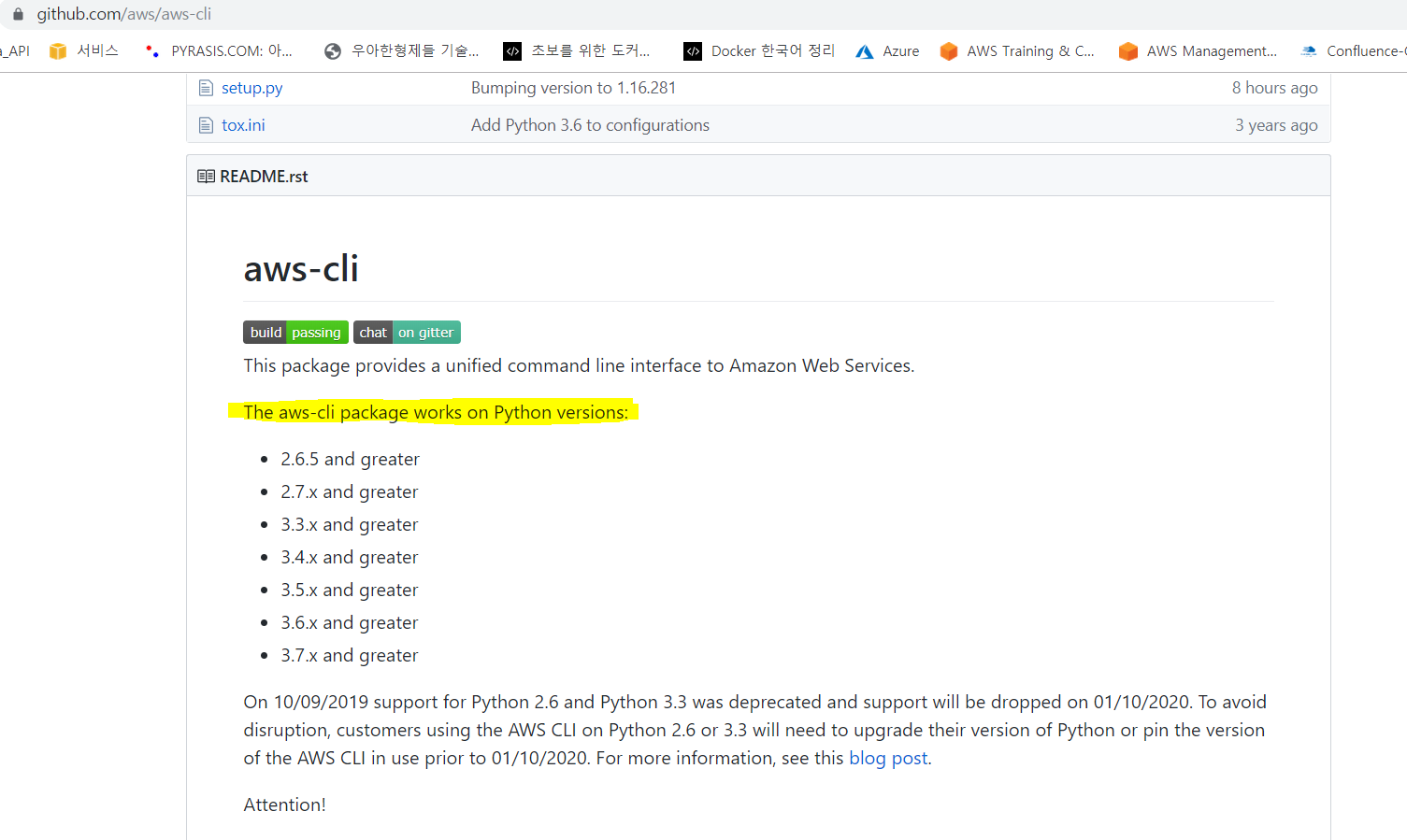Click '3.6.x and greater' list item
This screenshot has width=1407, height=840.
tap(350, 622)
